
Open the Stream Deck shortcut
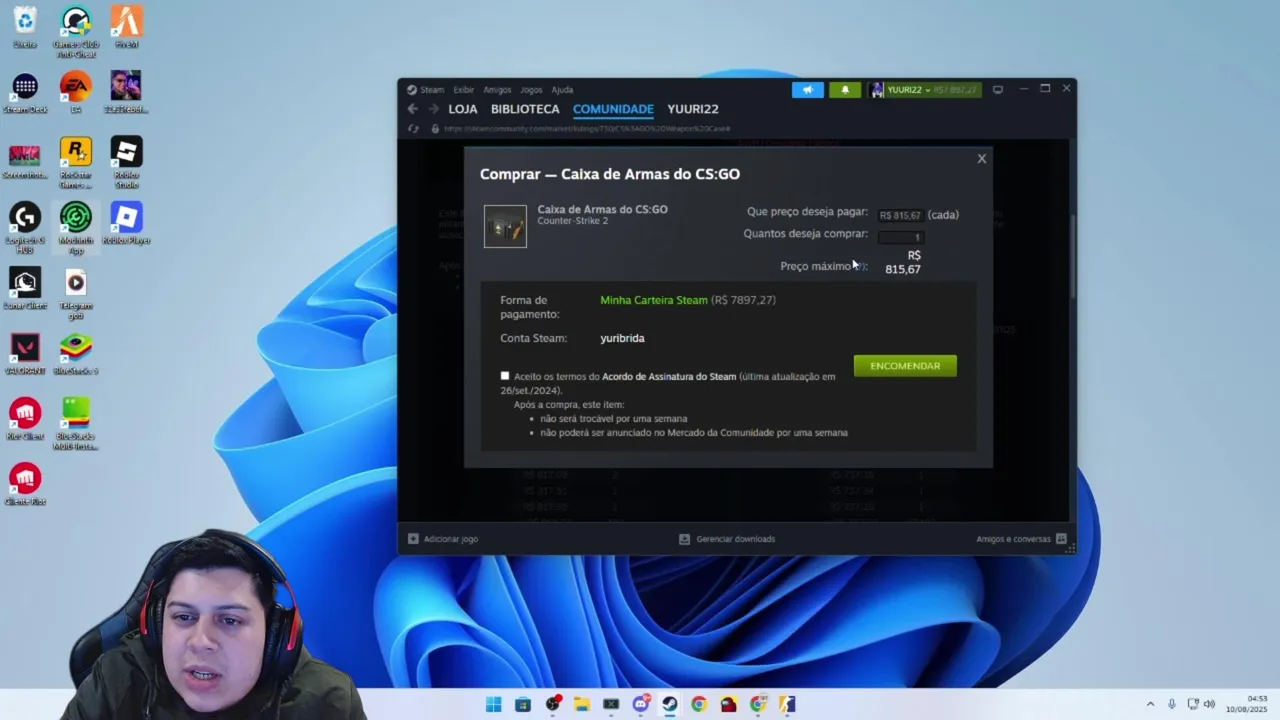click(25, 92)
